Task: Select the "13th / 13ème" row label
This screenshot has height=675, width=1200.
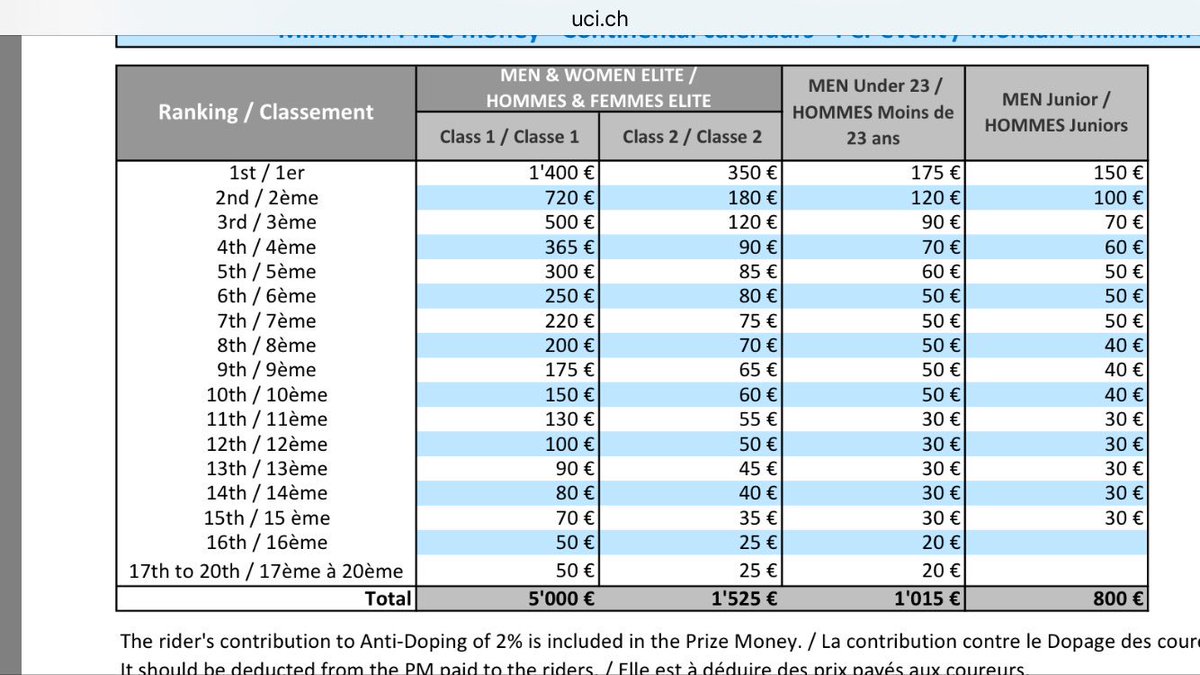Action: [266, 468]
